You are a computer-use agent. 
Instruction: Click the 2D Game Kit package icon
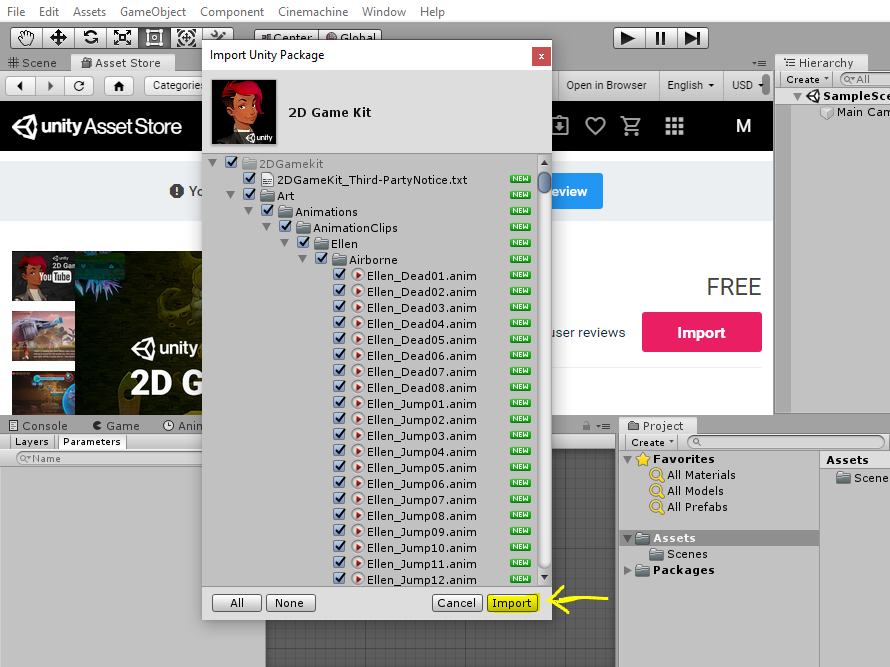(x=244, y=112)
